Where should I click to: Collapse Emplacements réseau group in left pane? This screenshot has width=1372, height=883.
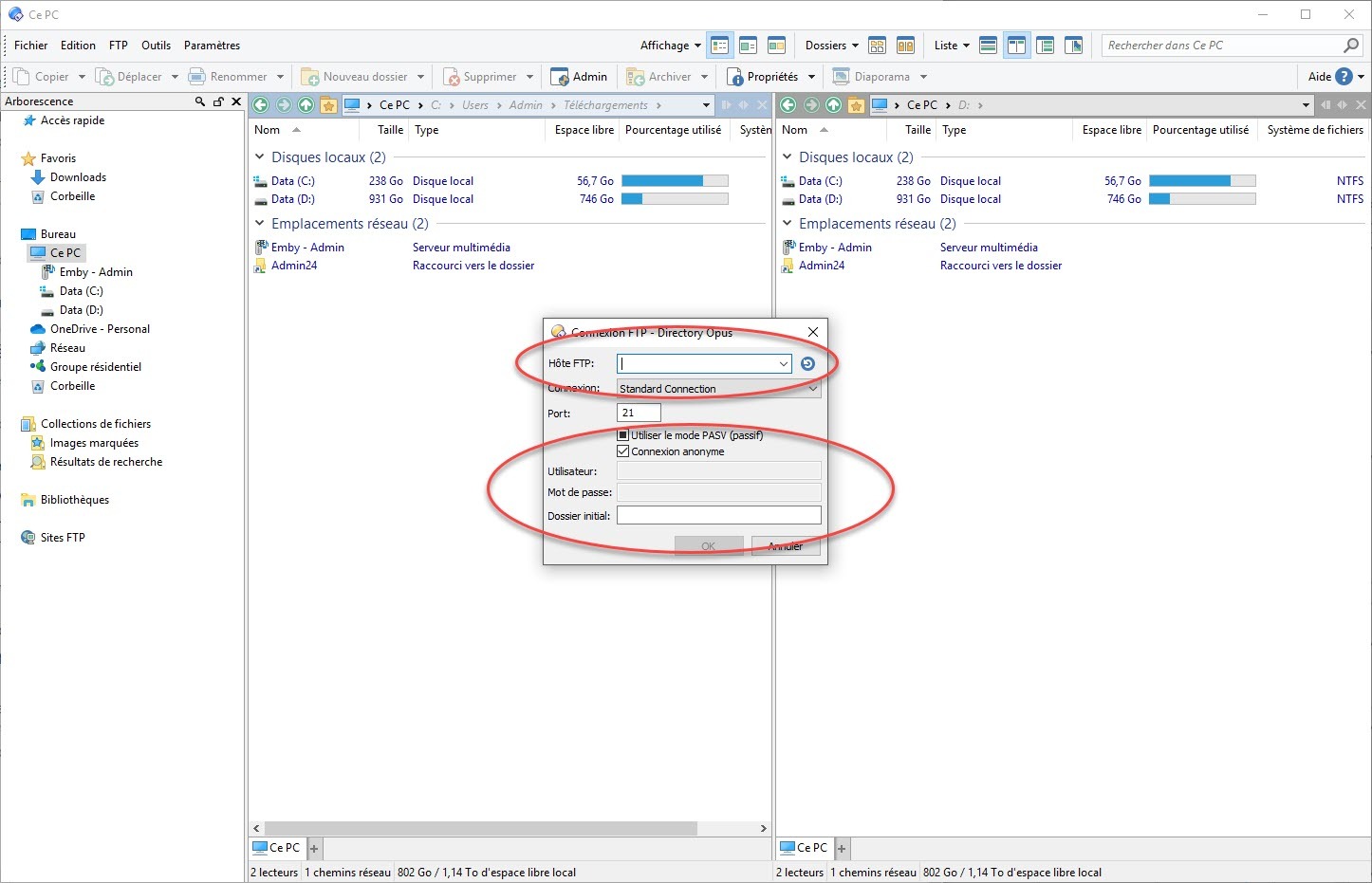[260, 224]
